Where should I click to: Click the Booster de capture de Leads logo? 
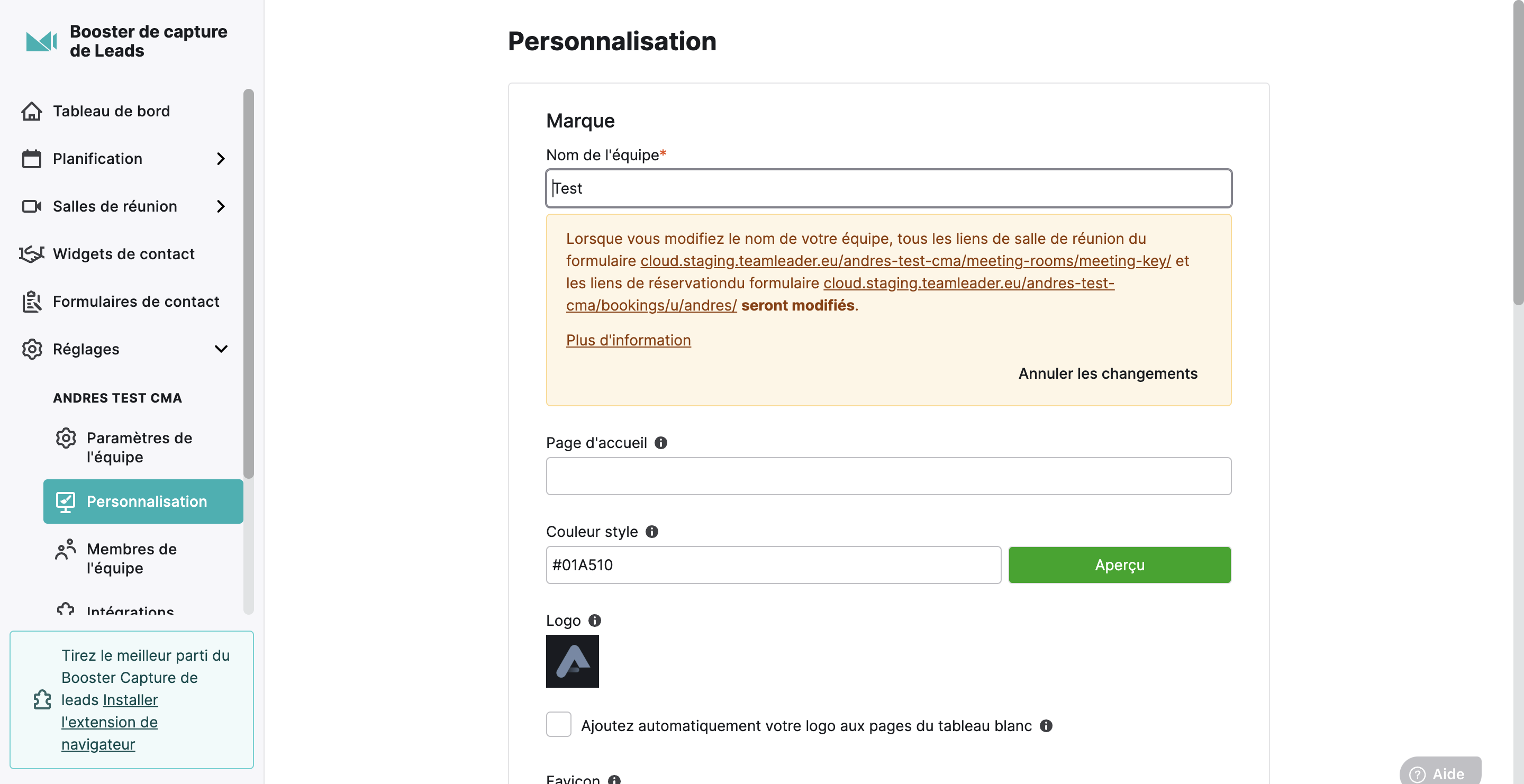tap(41, 41)
